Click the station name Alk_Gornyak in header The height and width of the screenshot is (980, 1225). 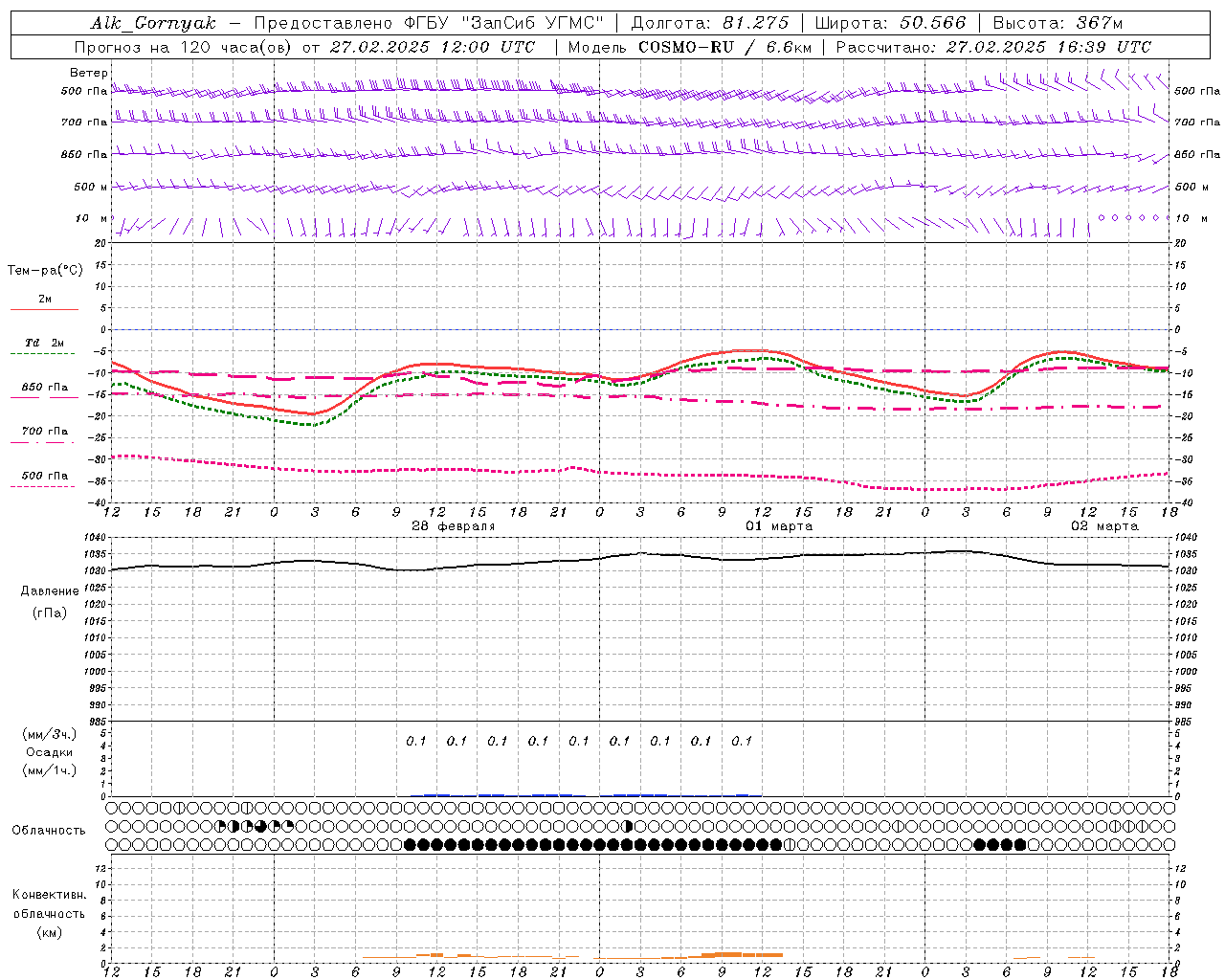pyautogui.click(x=154, y=23)
